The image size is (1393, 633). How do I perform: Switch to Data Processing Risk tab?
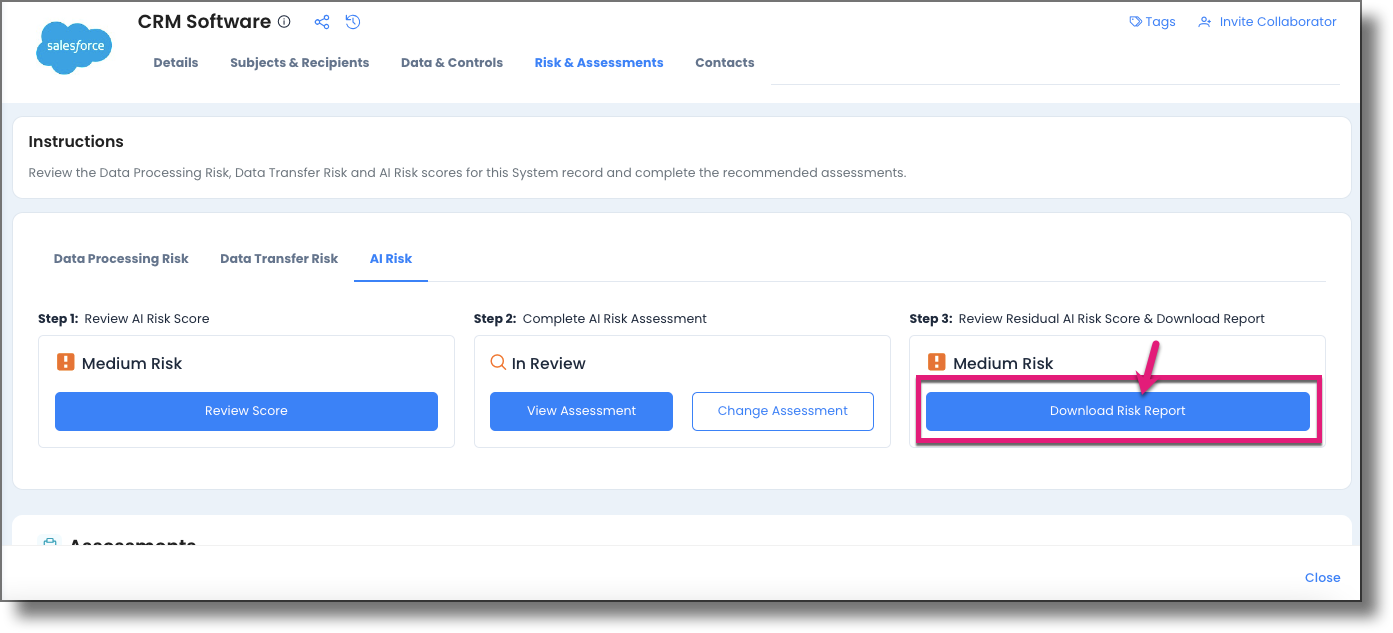pos(121,258)
